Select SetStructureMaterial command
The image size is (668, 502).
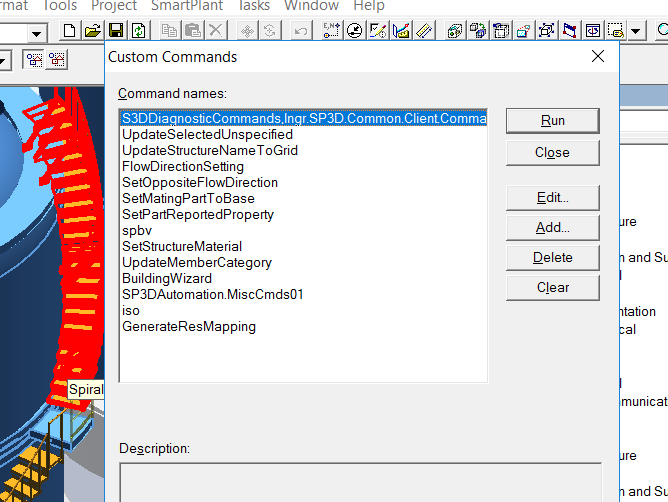pos(303,246)
